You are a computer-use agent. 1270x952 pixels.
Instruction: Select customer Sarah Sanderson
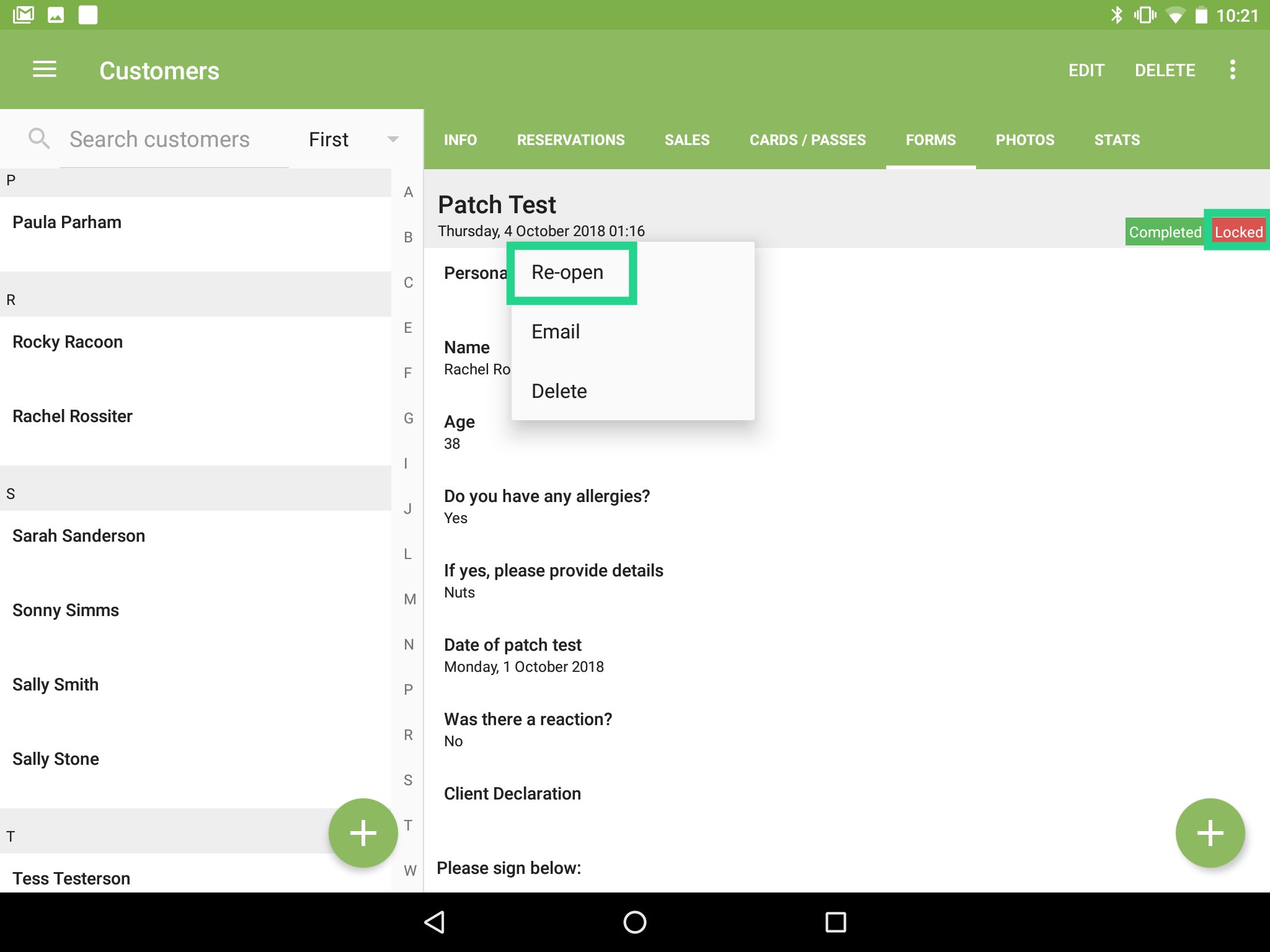pyautogui.click(x=195, y=547)
